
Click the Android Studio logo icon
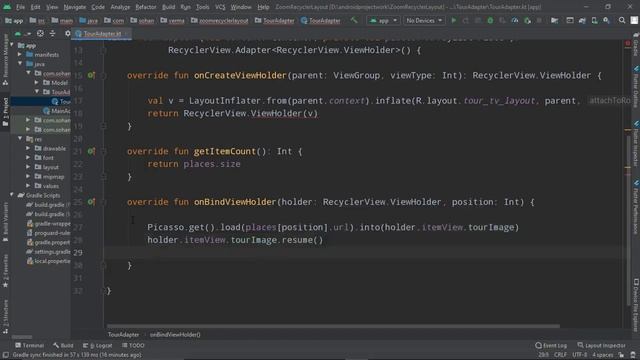7,7
